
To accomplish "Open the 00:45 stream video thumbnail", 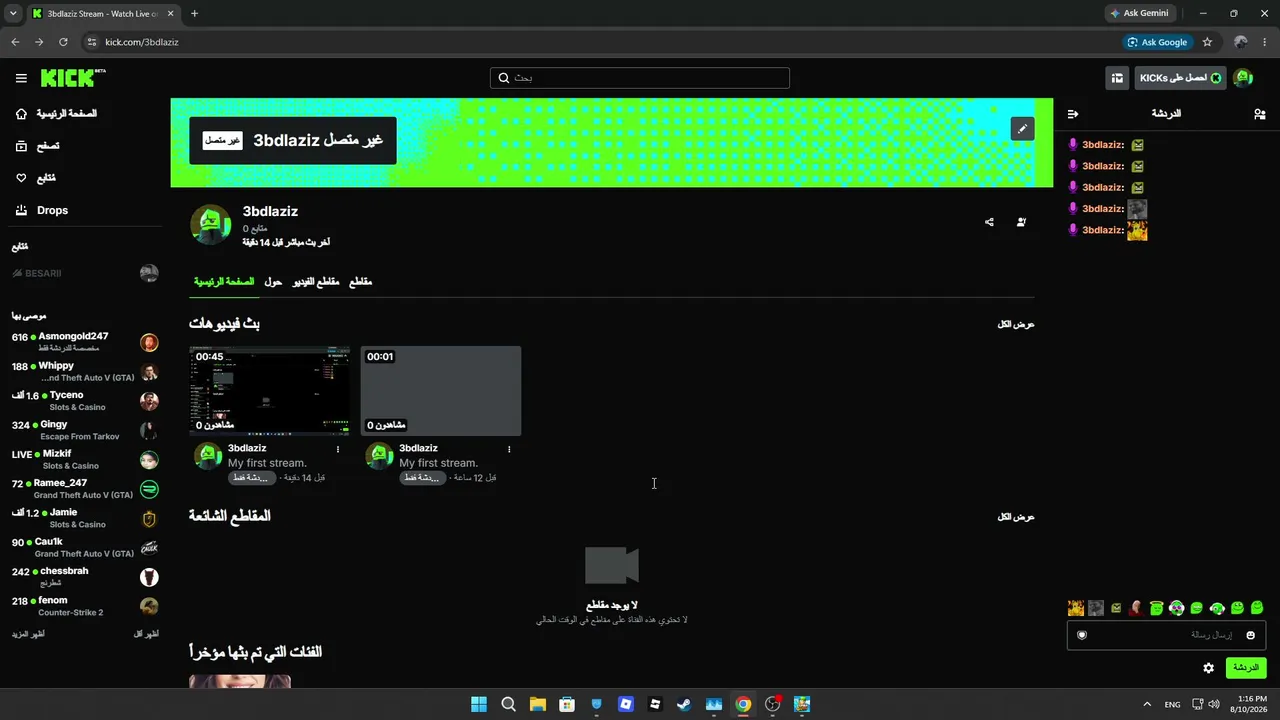I will coord(270,391).
